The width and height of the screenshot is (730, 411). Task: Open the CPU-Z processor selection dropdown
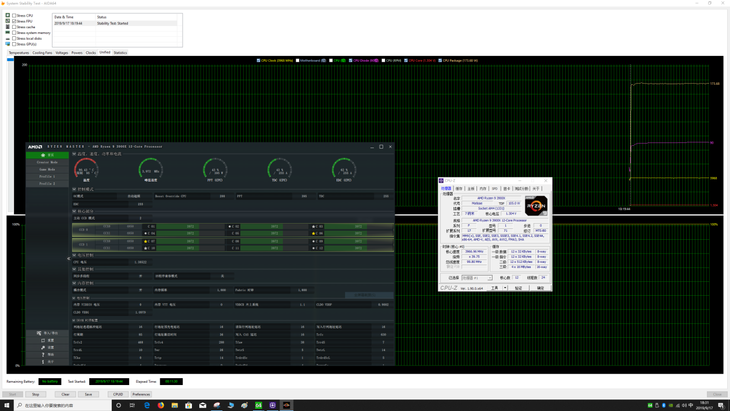point(477,278)
